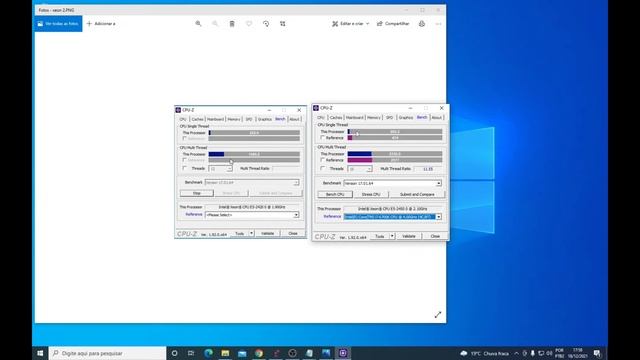640x360 pixels.
Task: Open the Graphics tab in CPU-Z window
Action: pos(406,118)
